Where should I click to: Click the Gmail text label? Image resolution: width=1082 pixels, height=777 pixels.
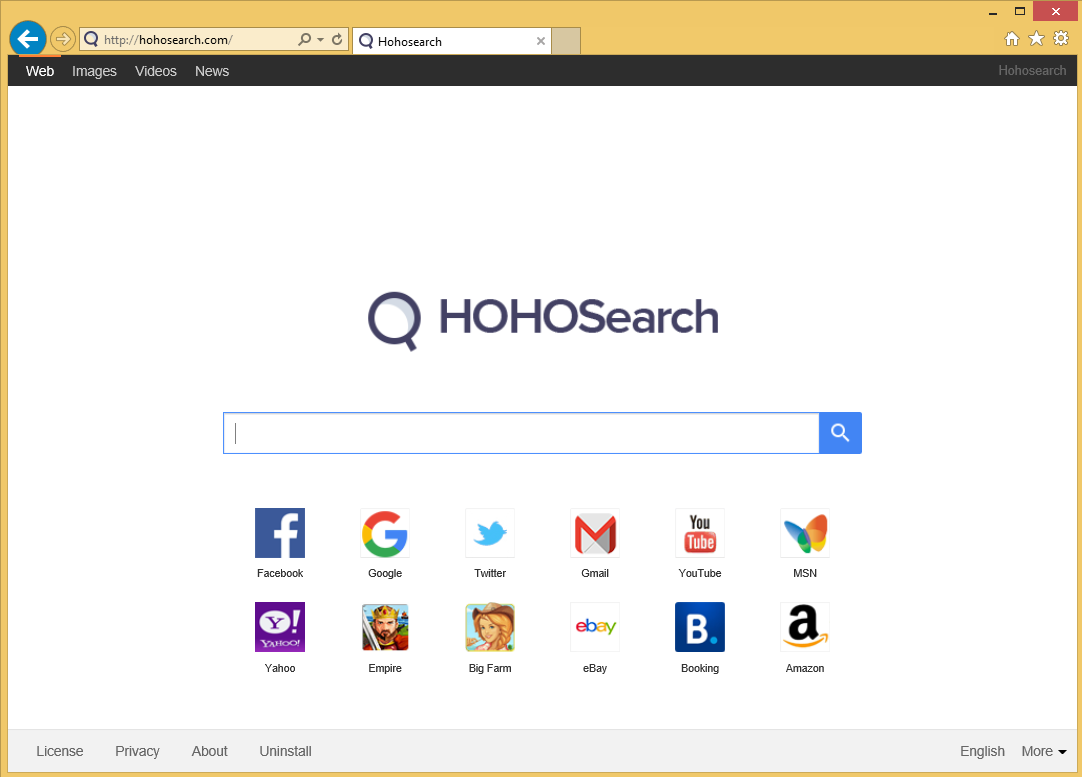595,573
